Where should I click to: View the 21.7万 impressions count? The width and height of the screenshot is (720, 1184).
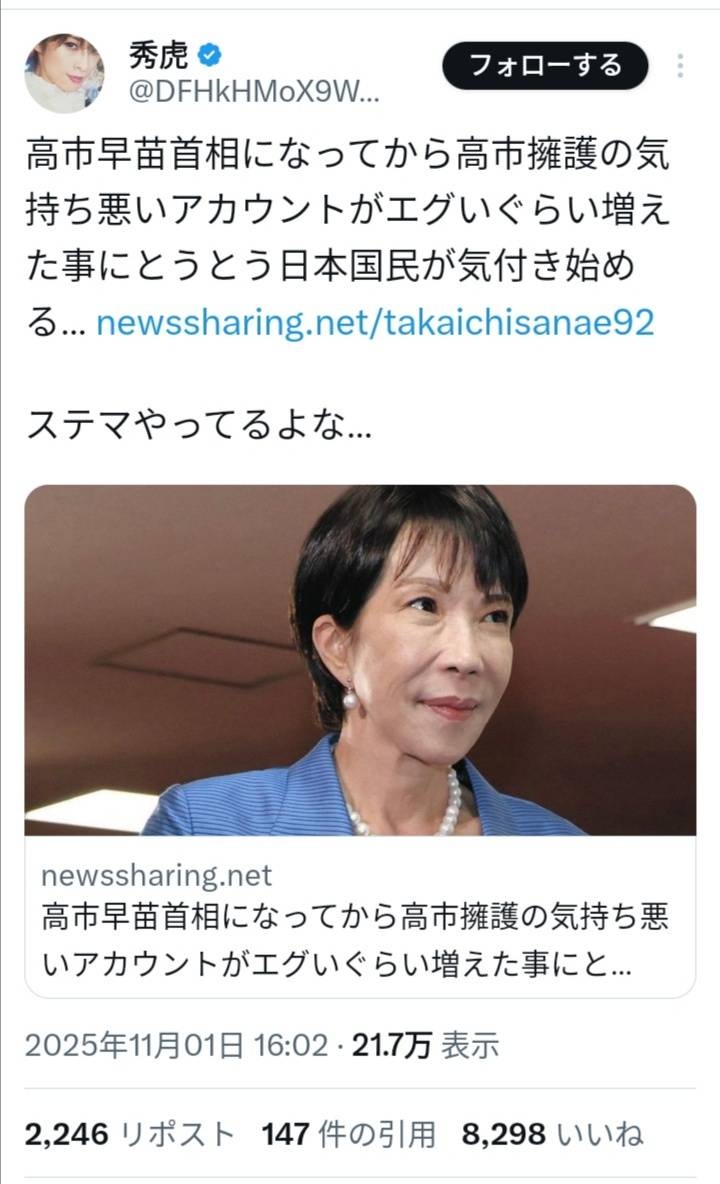392,1046
